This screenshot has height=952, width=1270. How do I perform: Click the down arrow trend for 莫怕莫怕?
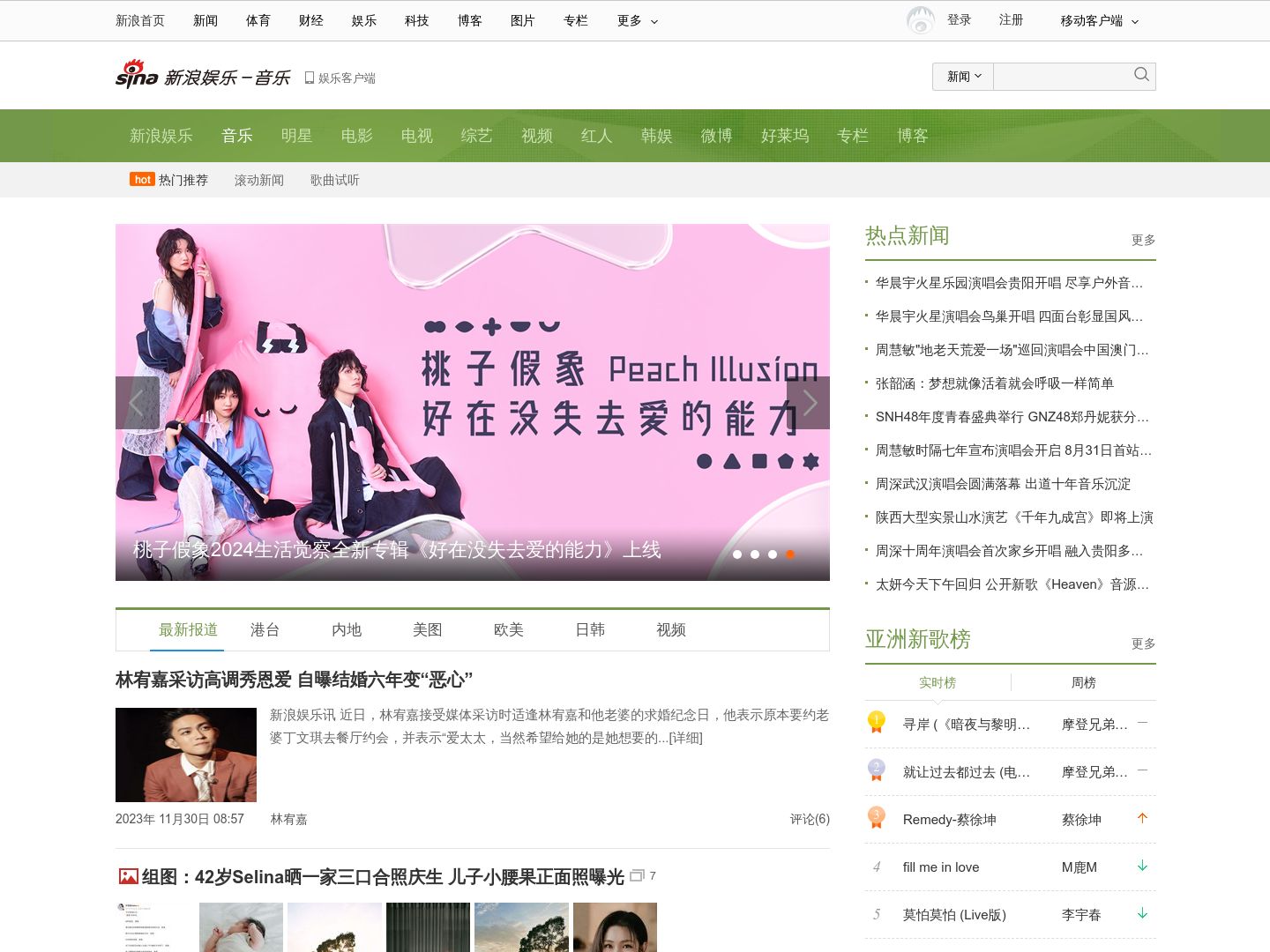pyautogui.click(x=1142, y=913)
